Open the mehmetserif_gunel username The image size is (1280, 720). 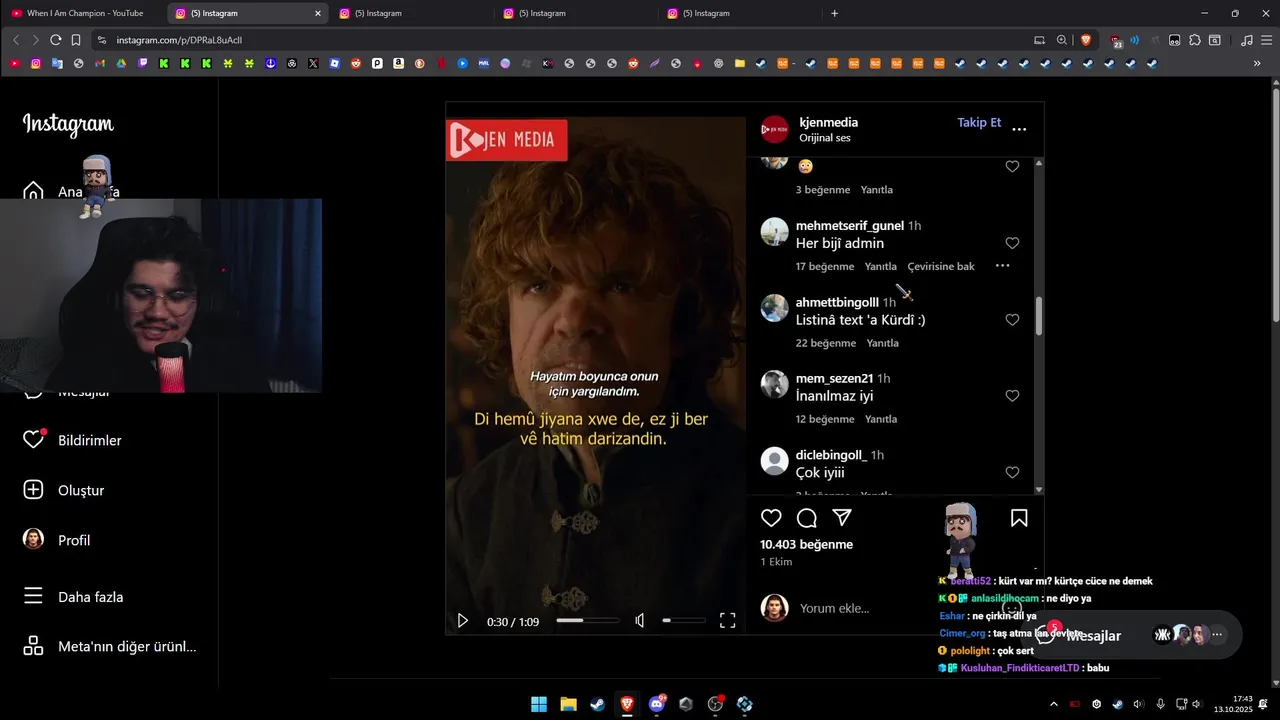pyautogui.click(x=850, y=226)
